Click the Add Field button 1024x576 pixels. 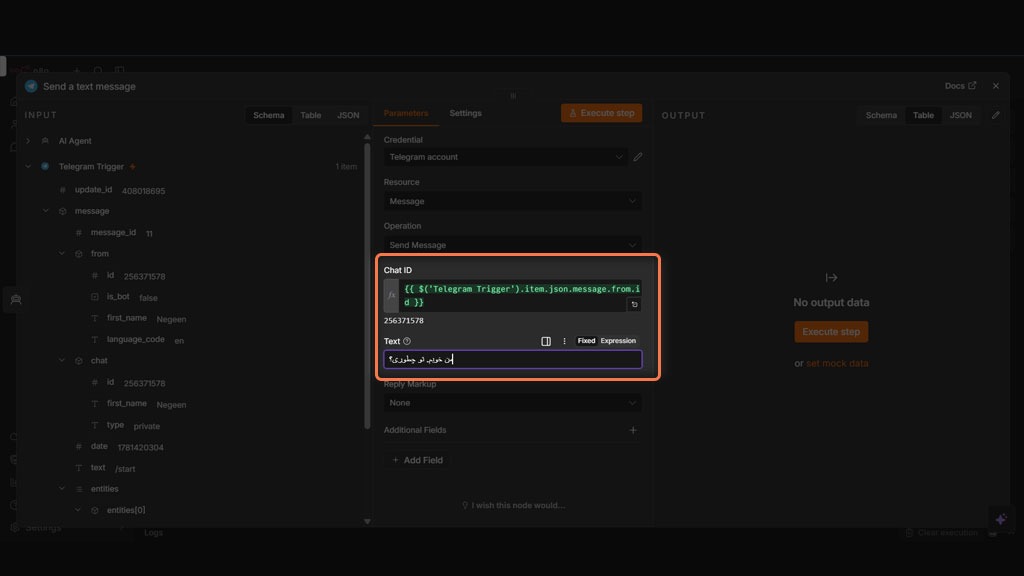tap(417, 460)
